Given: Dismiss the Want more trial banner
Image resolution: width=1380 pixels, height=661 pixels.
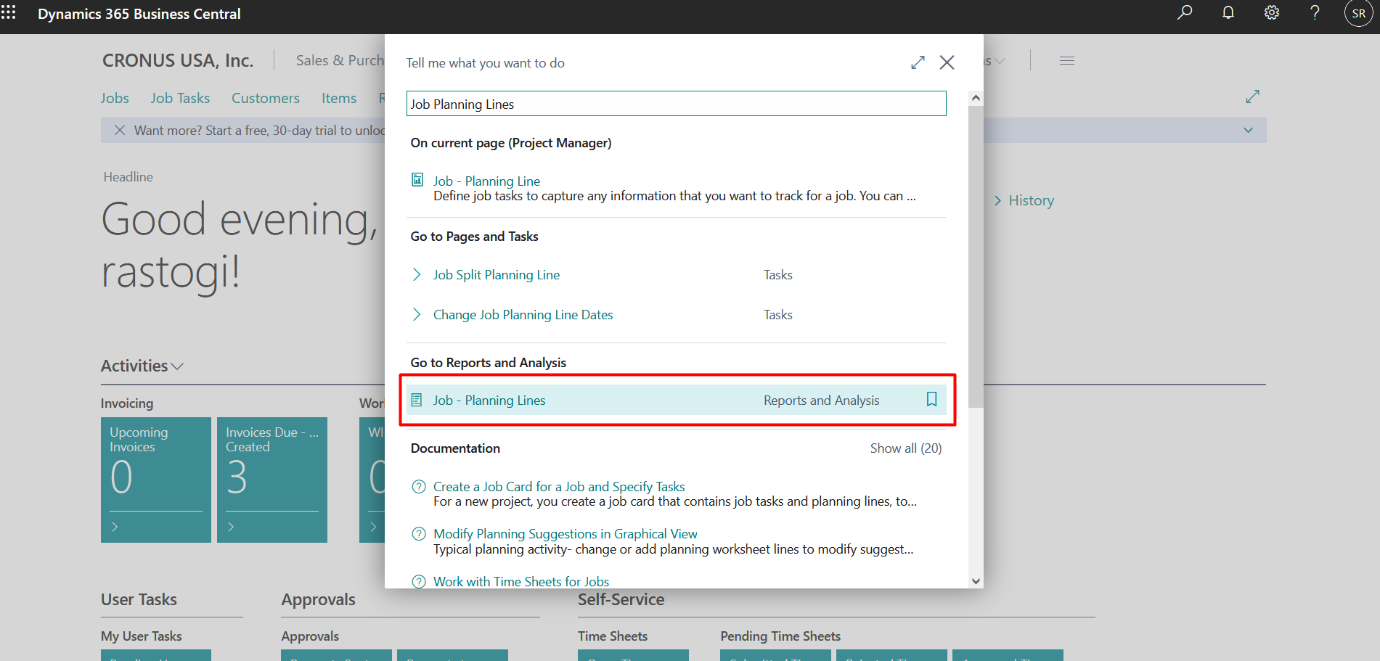Looking at the screenshot, I should click(120, 130).
